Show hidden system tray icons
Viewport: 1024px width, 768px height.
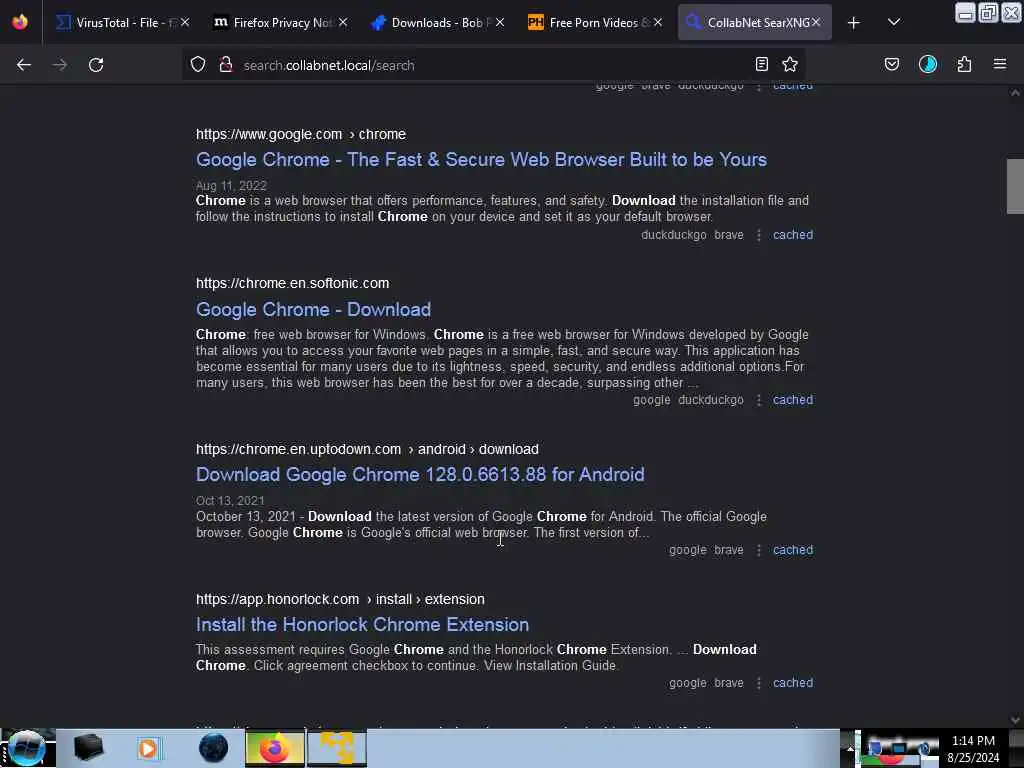[850, 748]
